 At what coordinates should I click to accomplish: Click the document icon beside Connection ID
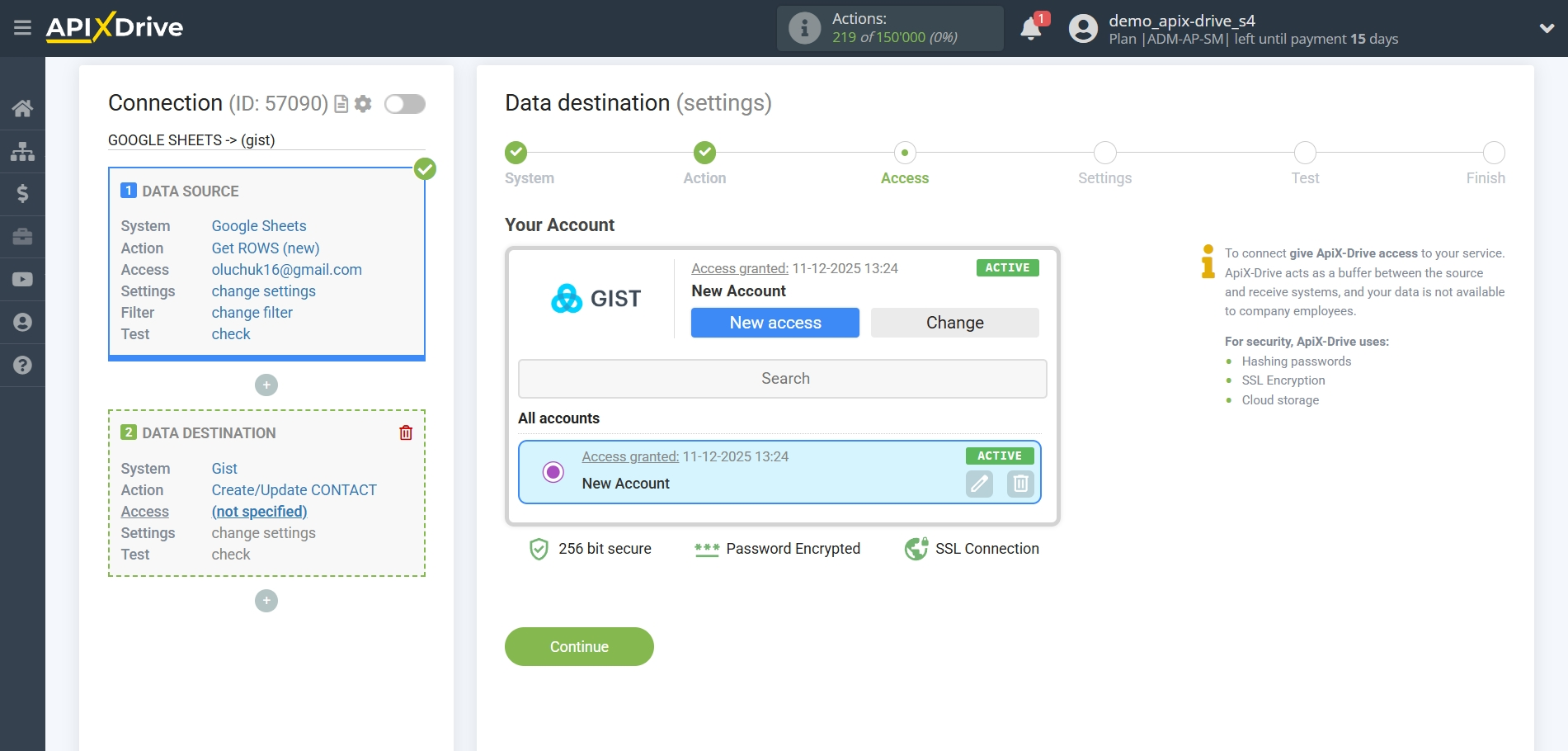[339, 104]
